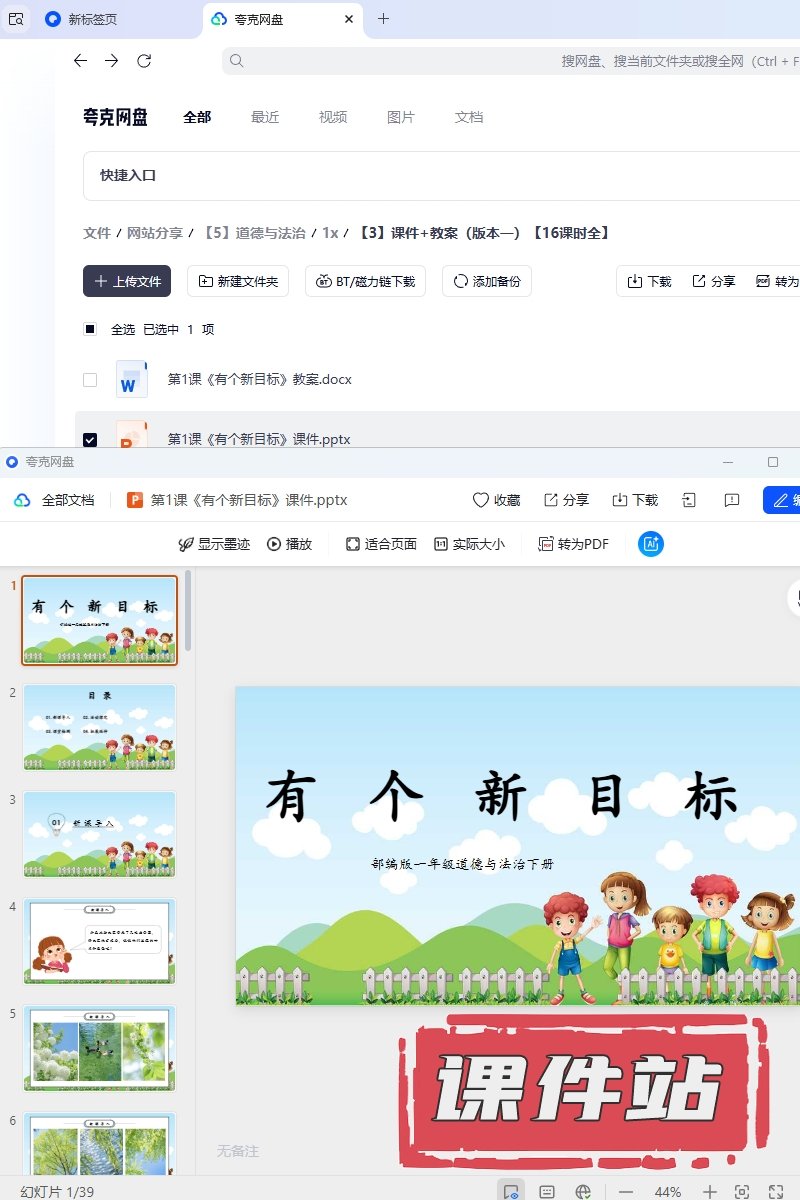Enter fullscreen mode via status bar icon
800x1200 pixels.
pos(775,1191)
